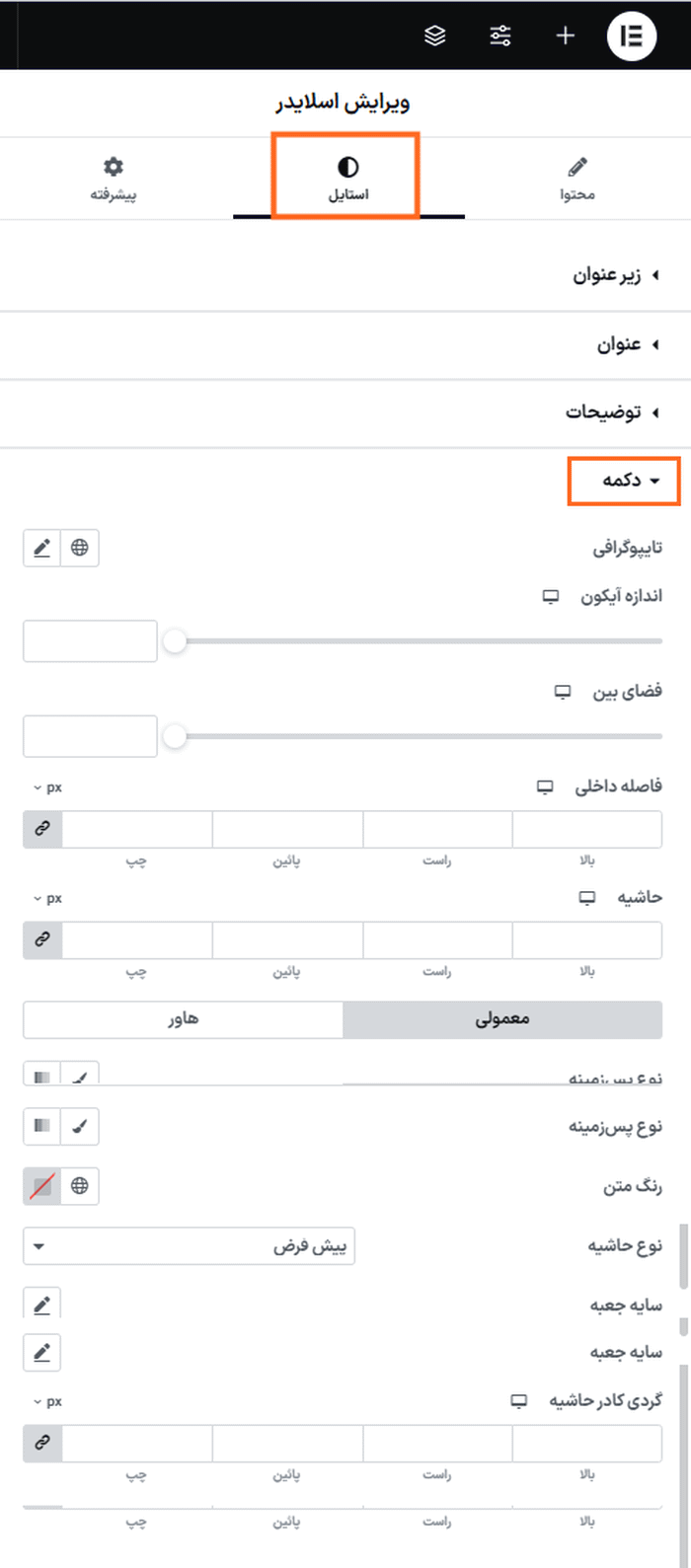Open the Navigator panel from top bar
Viewport: 691px width, 1568px height.
point(434,36)
